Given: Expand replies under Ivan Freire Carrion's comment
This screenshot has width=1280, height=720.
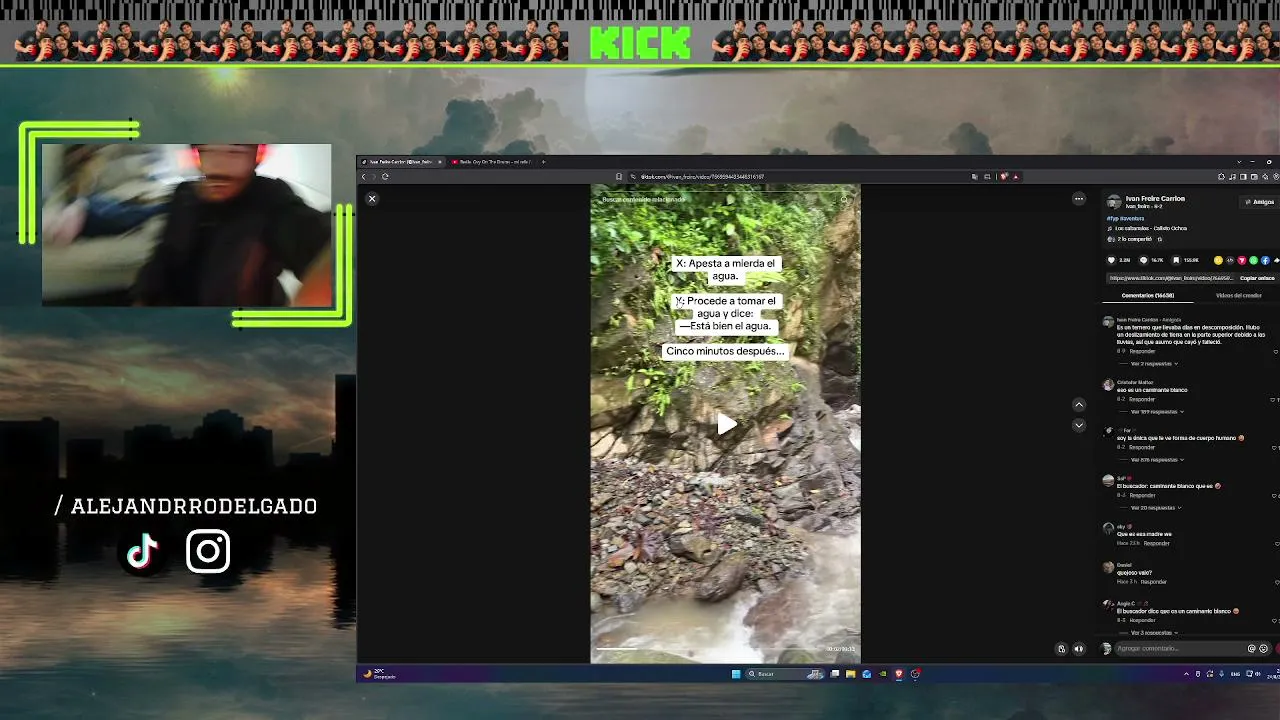Looking at the screenshot, I should (1155, 363).
